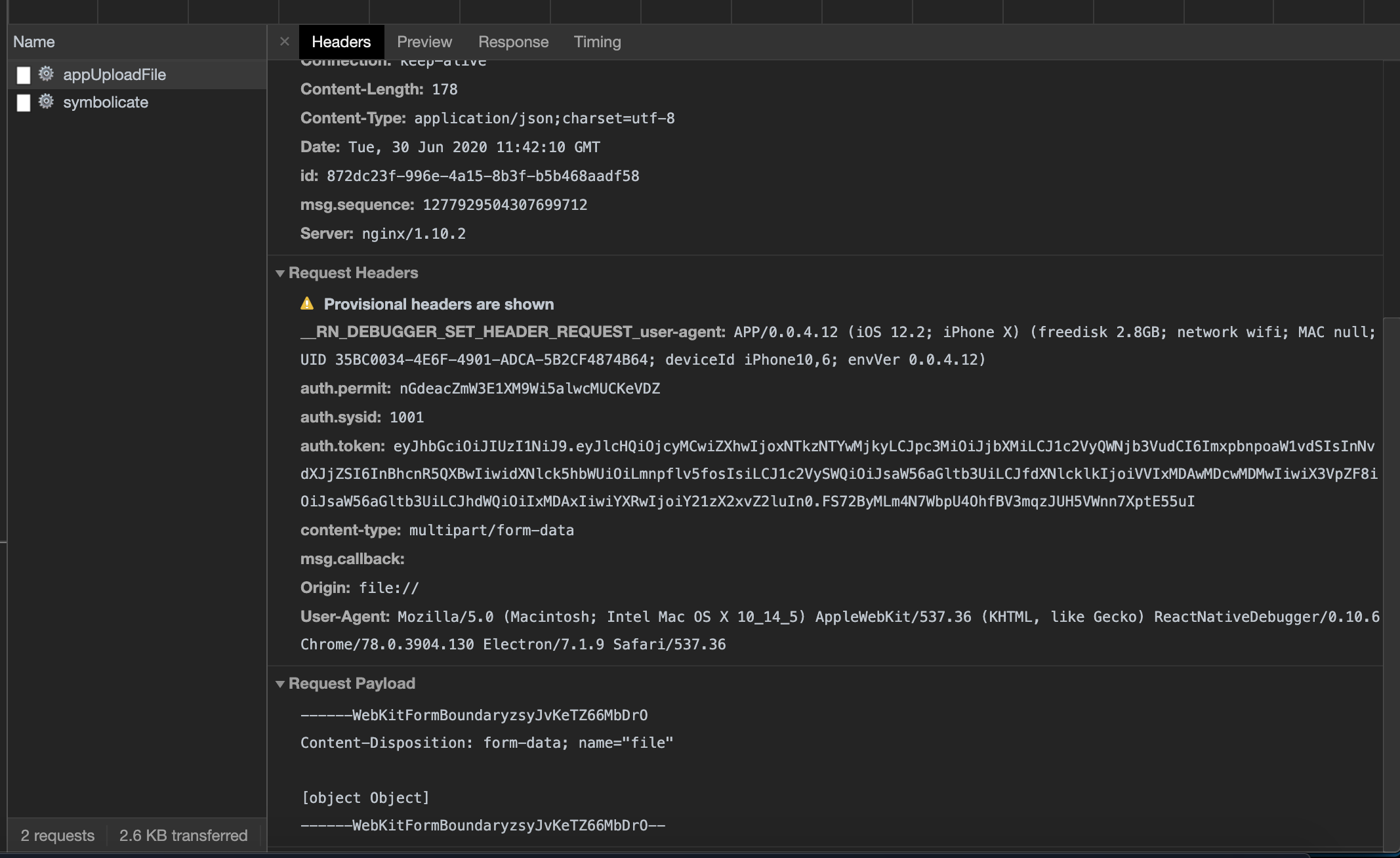This screenshot has width=1400, height=858.
Task: Check the checkbox beside appUploadFile
Action: coord(24,74)
